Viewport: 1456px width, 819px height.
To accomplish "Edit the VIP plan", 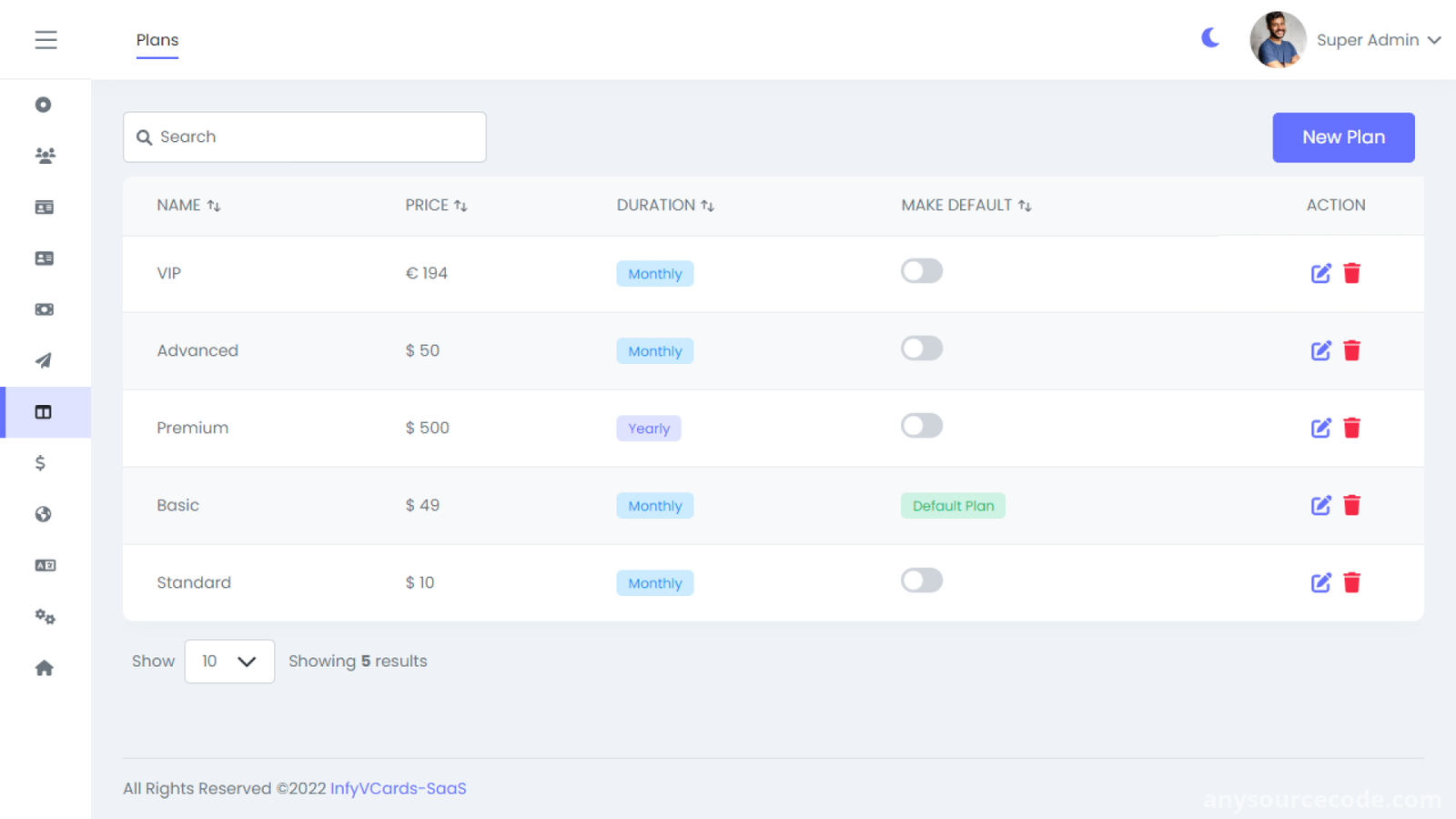I will [x=1320, y=273].
